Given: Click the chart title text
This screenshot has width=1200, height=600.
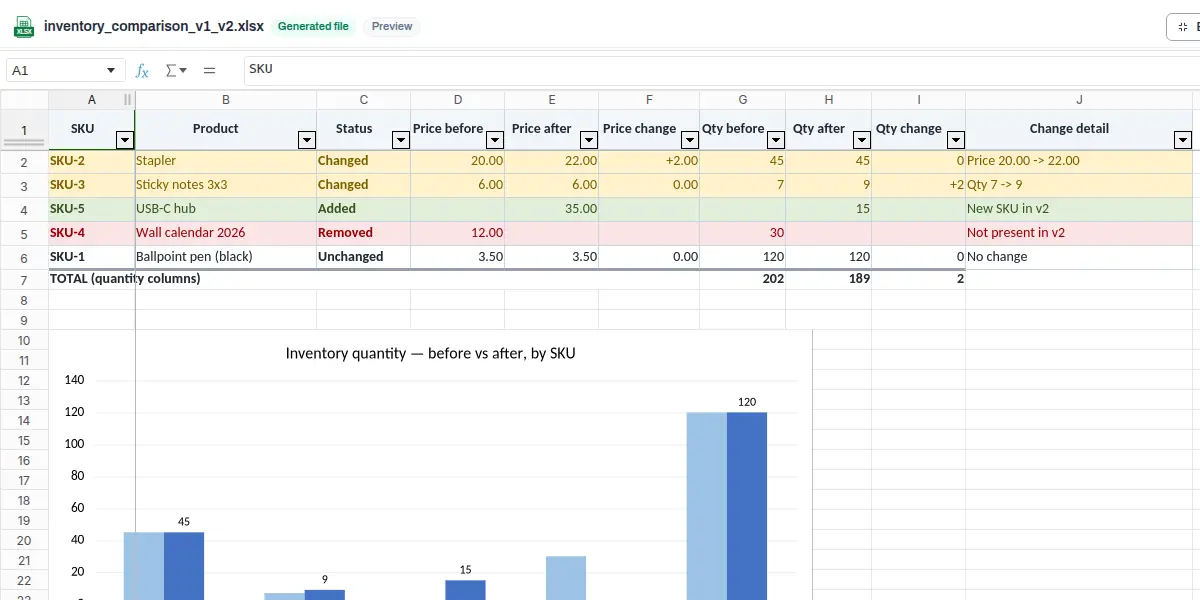Looking at the screenshot, I should (x=431, y=353).
